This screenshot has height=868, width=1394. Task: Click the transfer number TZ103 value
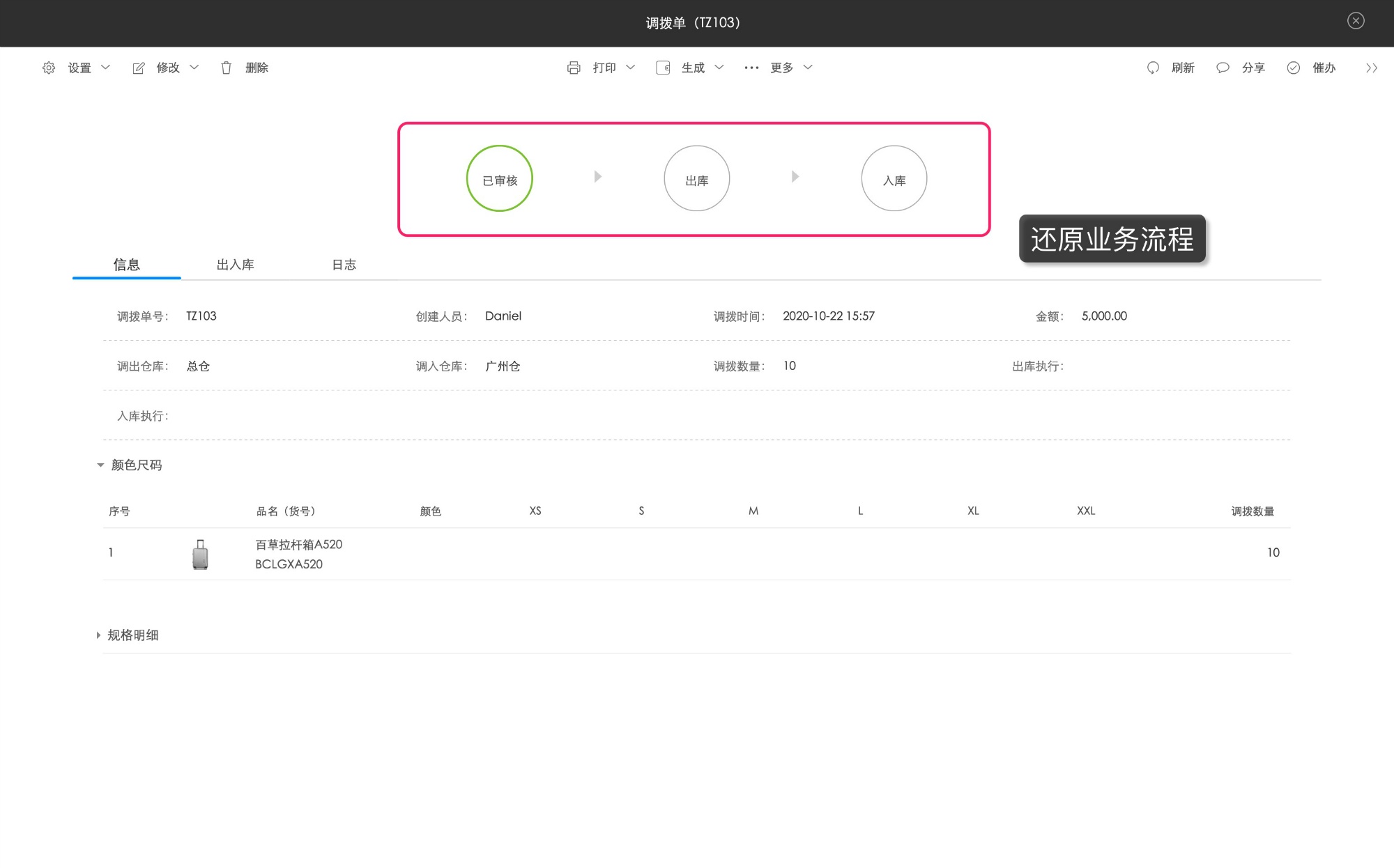(x=201, y=316)
